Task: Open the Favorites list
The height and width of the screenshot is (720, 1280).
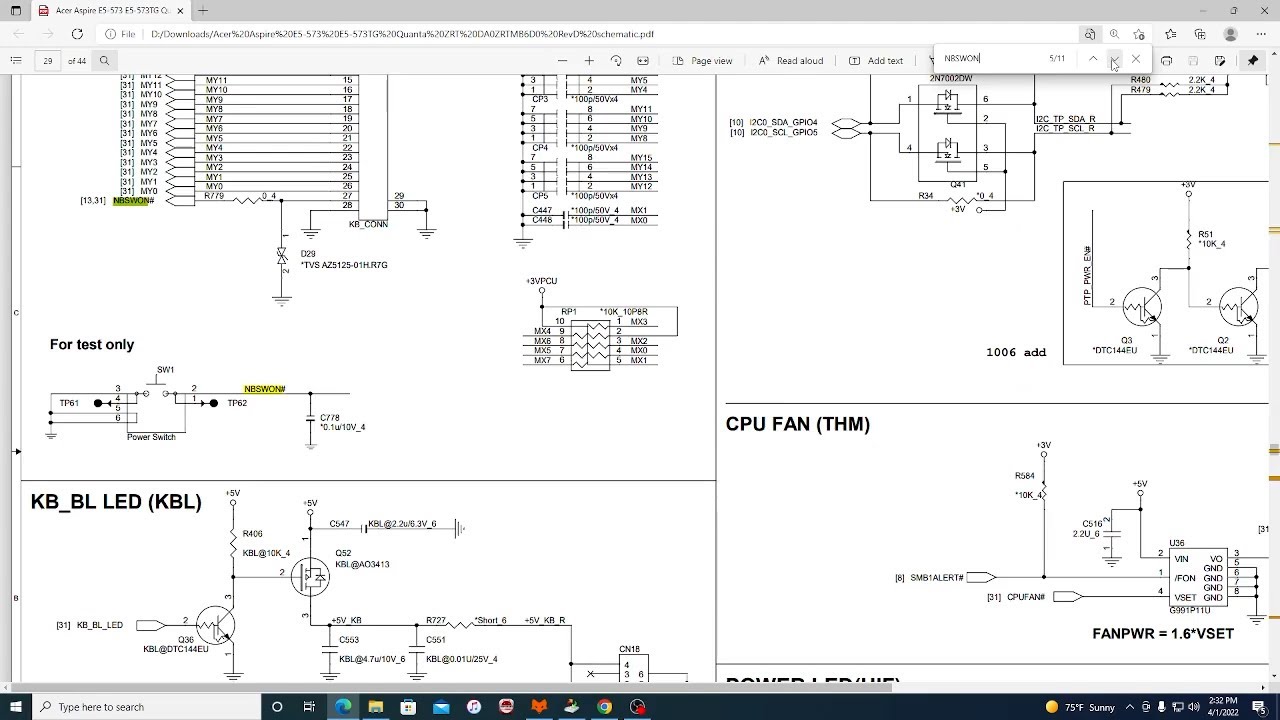Action: tap(1171, 34)
